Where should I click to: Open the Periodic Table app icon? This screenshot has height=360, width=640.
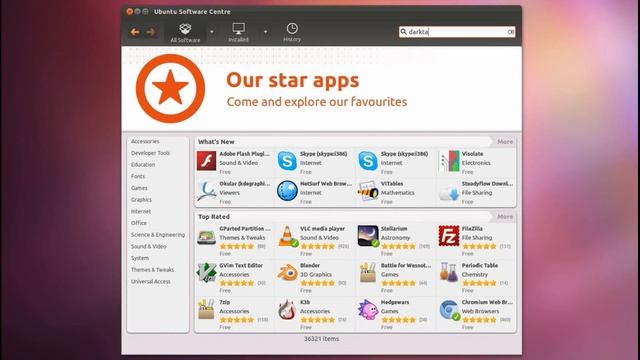click(449, 272)
